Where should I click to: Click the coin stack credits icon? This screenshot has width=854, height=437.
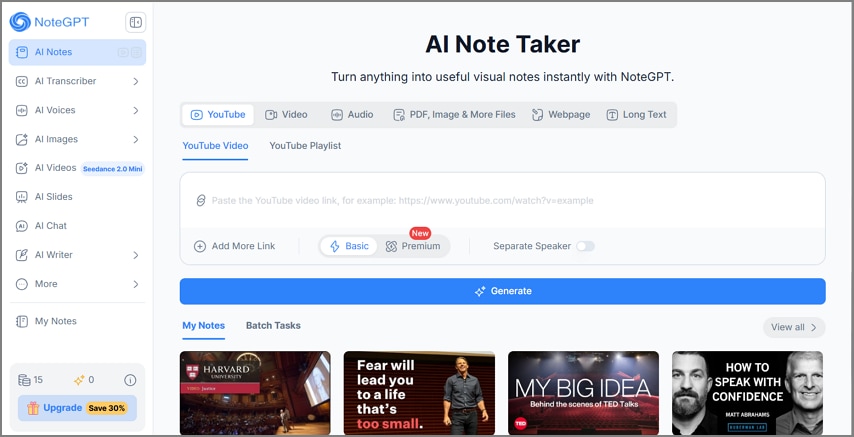tap(24, 380)
